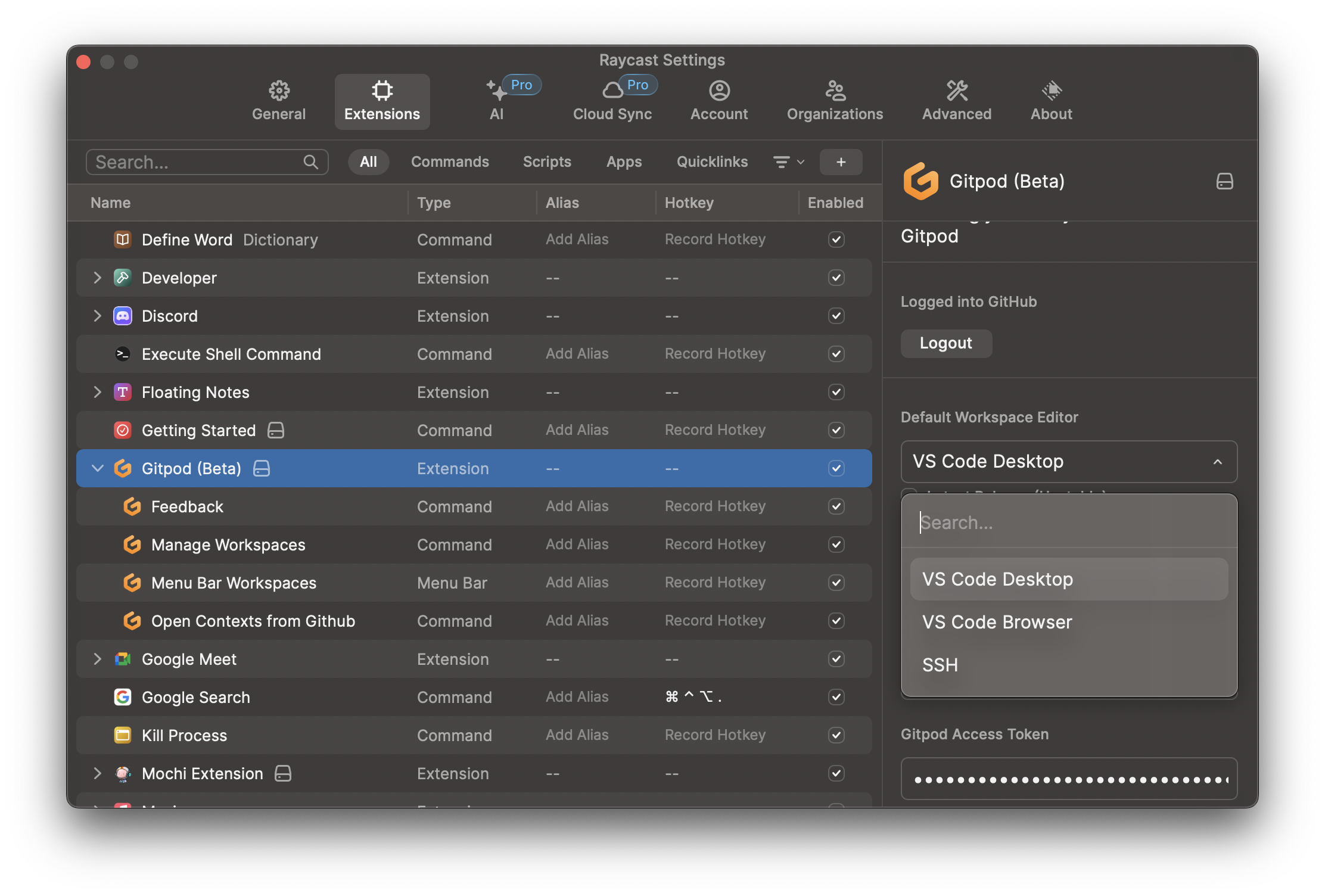
Task: Click the store badge next to Mochi Extension
Action: coord(283,773)
